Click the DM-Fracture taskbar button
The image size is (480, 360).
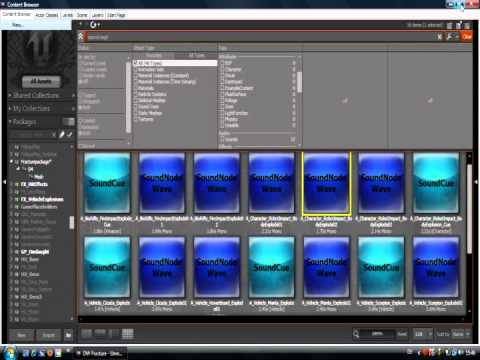pyautogui.click(x=99, y=353)
